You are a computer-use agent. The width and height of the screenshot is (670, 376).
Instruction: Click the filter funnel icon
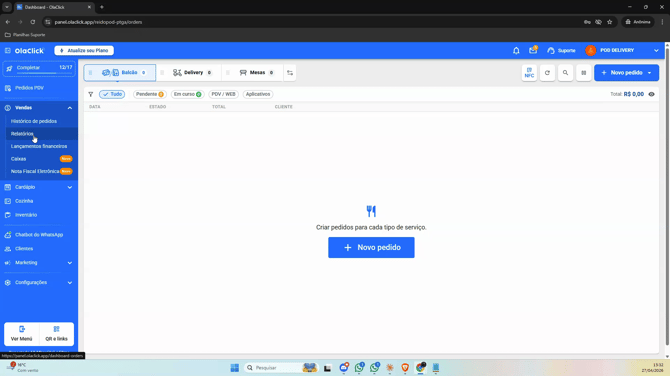click(x=91, y=94)
